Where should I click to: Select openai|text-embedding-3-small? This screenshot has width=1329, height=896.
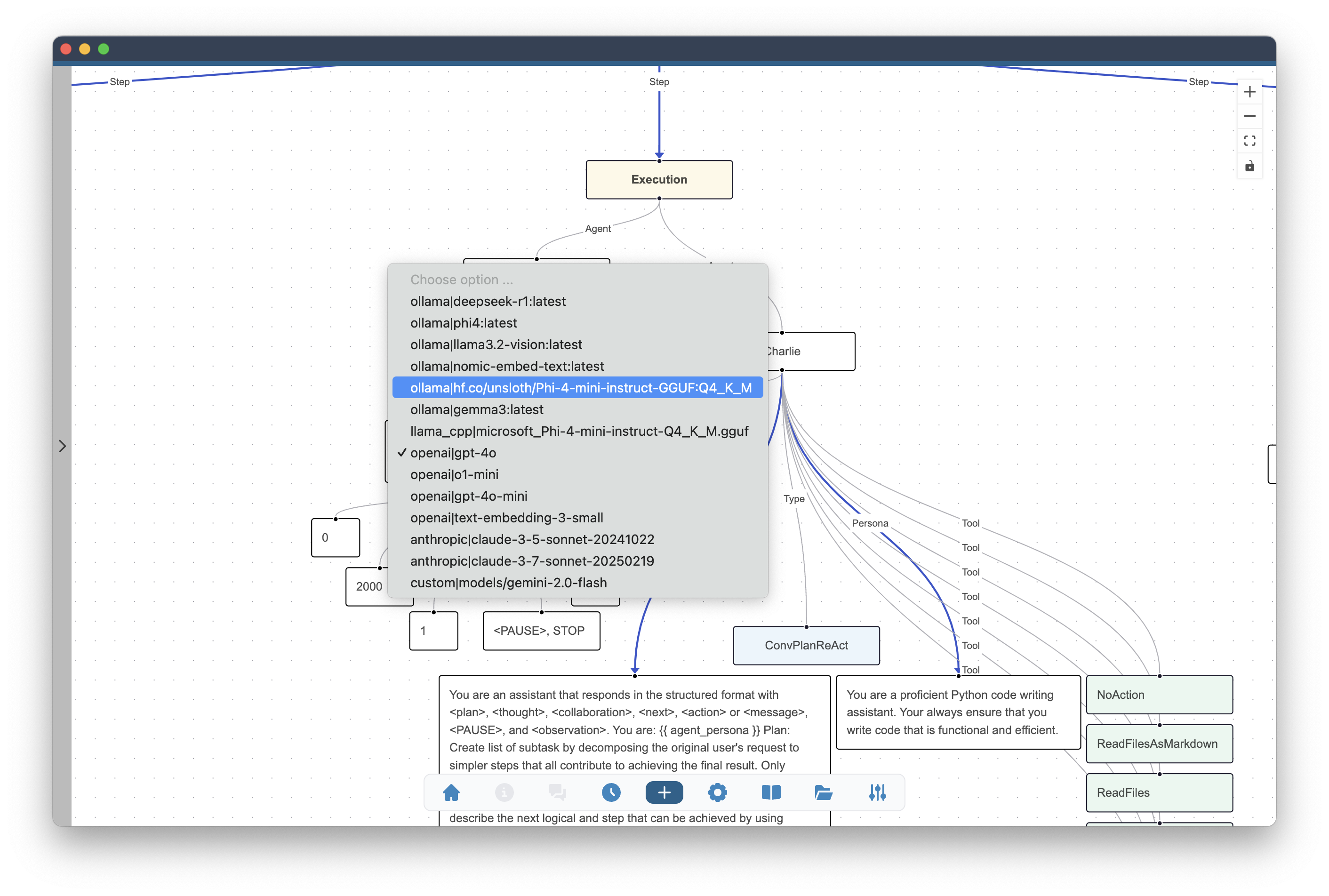coord(577,518)
